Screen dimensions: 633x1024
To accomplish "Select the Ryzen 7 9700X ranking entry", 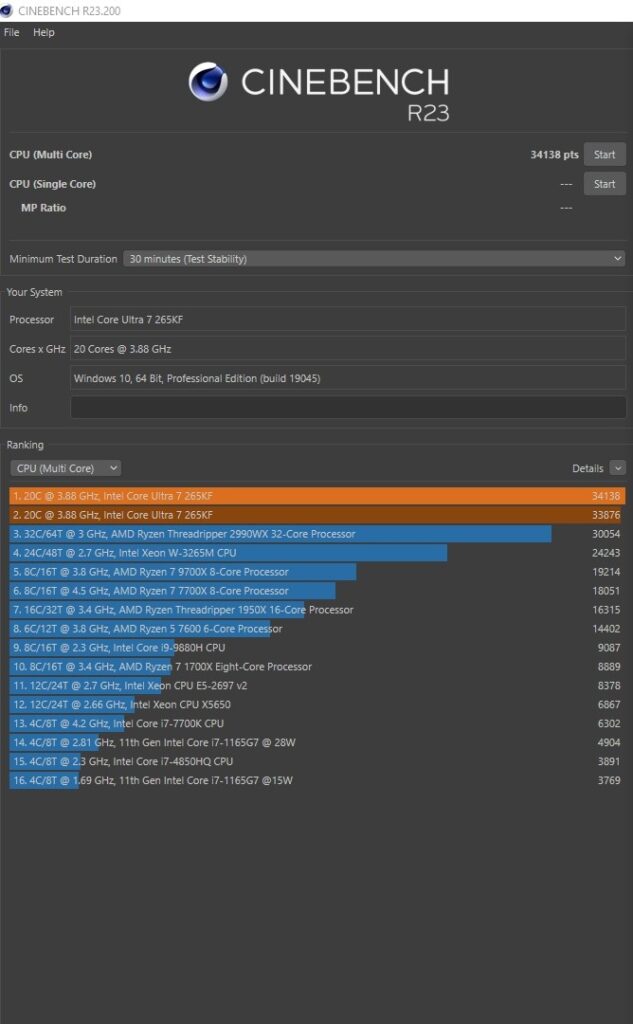I will 317,571.
